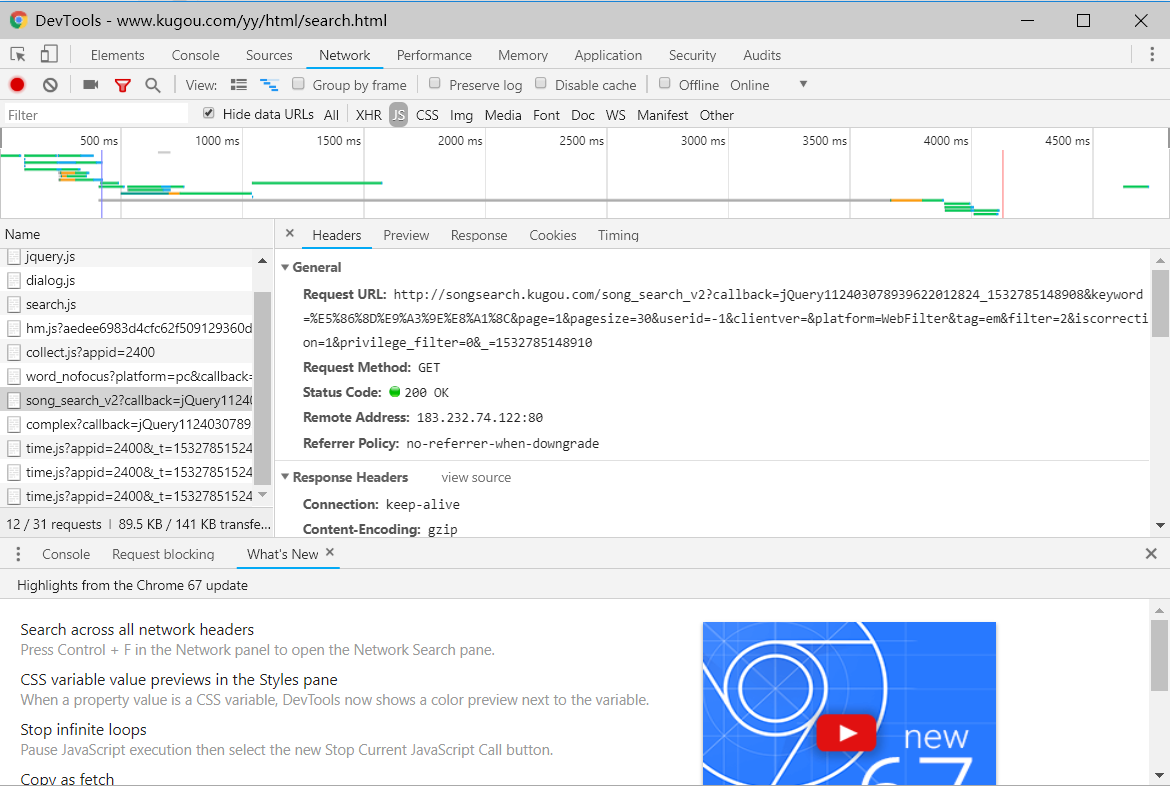Viewport: 1170px width, 786px height.
Task: Click file icon of song_search_v2 request
Action: (x=13, y=400)
